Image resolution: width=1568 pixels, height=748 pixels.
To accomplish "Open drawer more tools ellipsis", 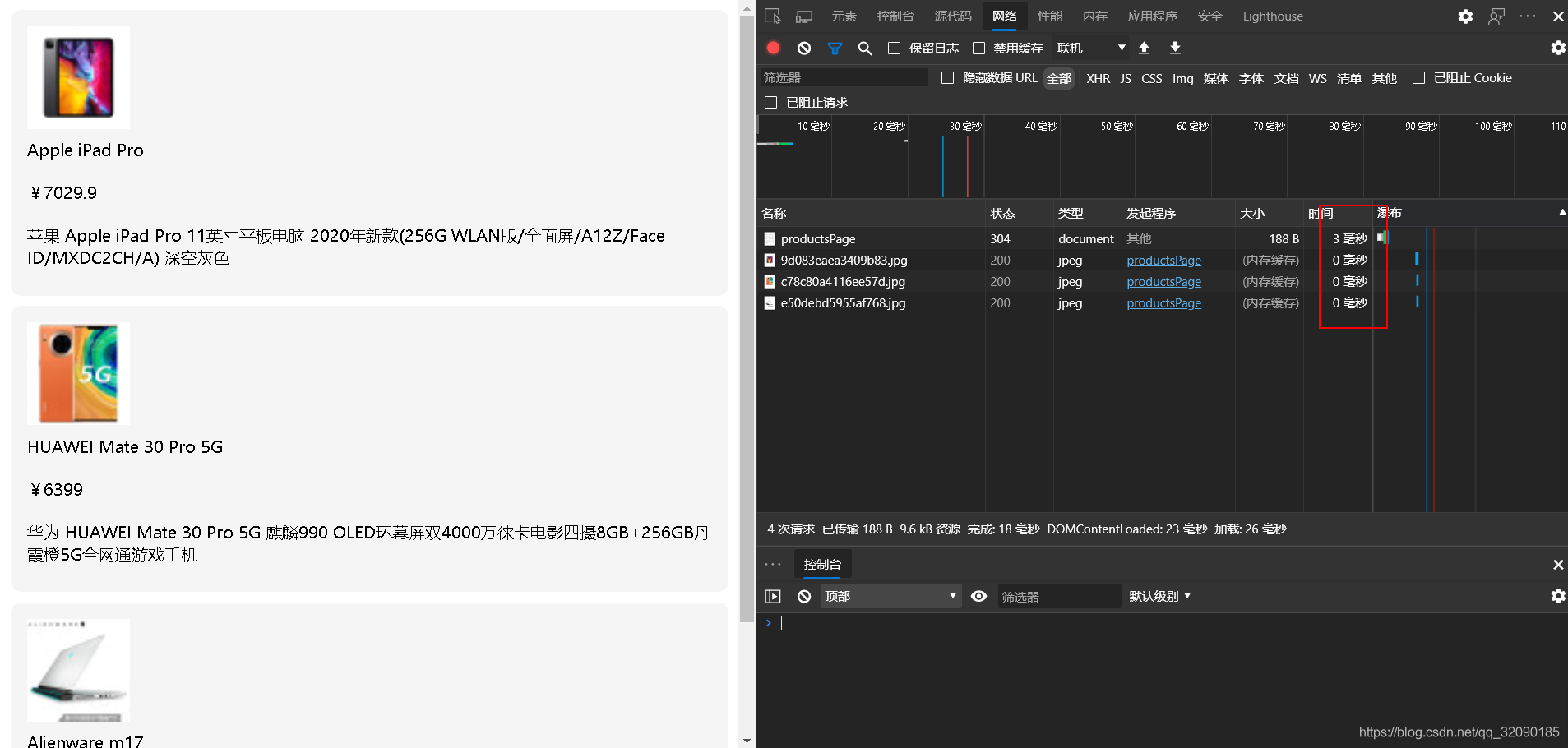I will coord(773,564).
